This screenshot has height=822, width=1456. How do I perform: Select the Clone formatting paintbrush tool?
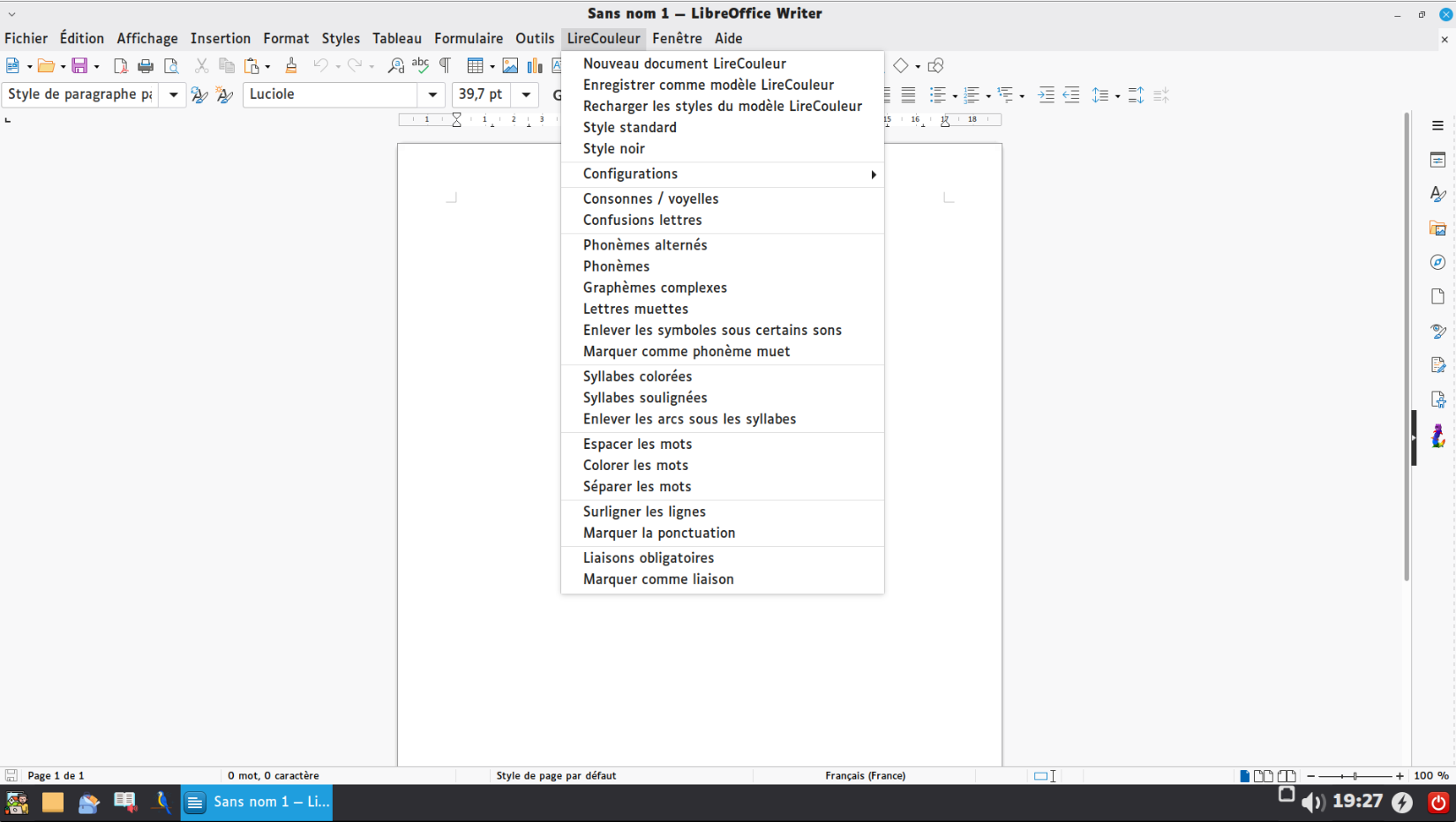[291, 65]
